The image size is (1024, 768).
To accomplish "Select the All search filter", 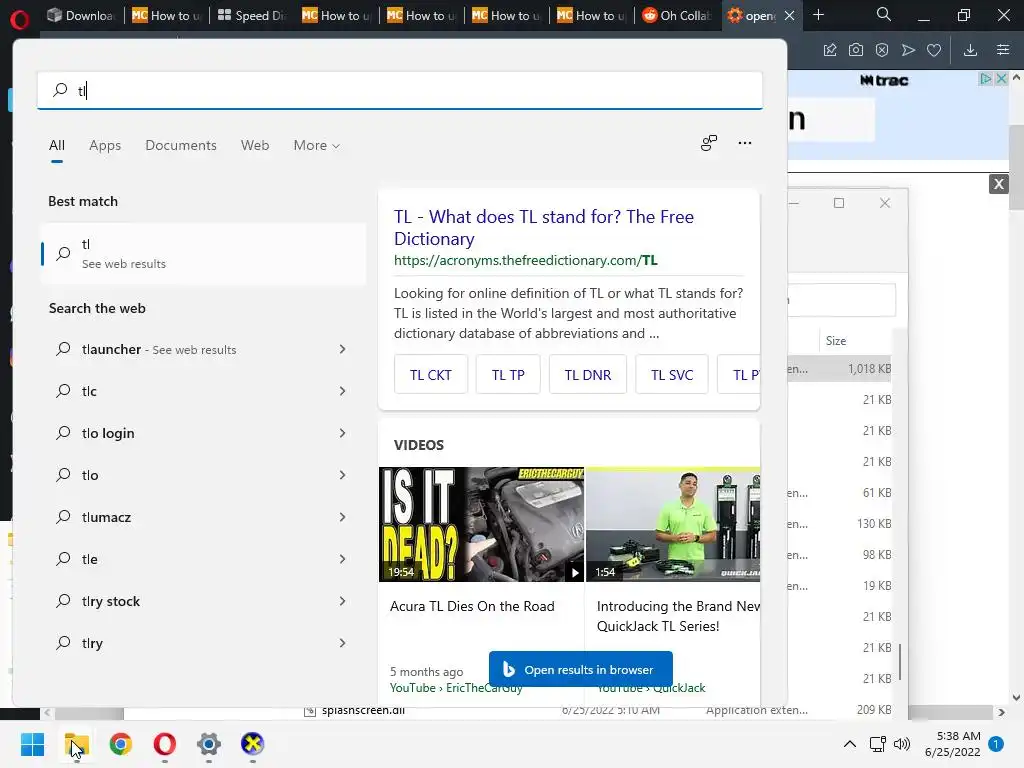I will point(57,146).
